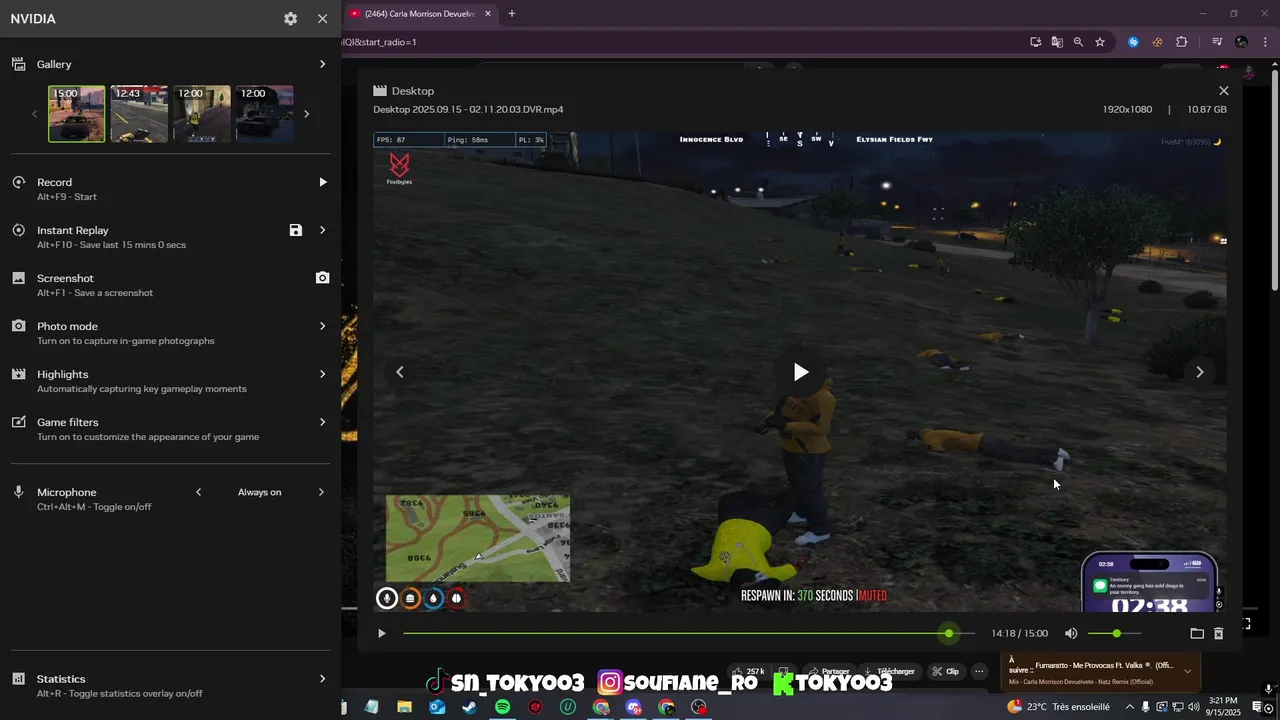Screen dimensions: 1280x720
Task: Click the YouTube Télécharger button
Action: (x=890, y=671)
